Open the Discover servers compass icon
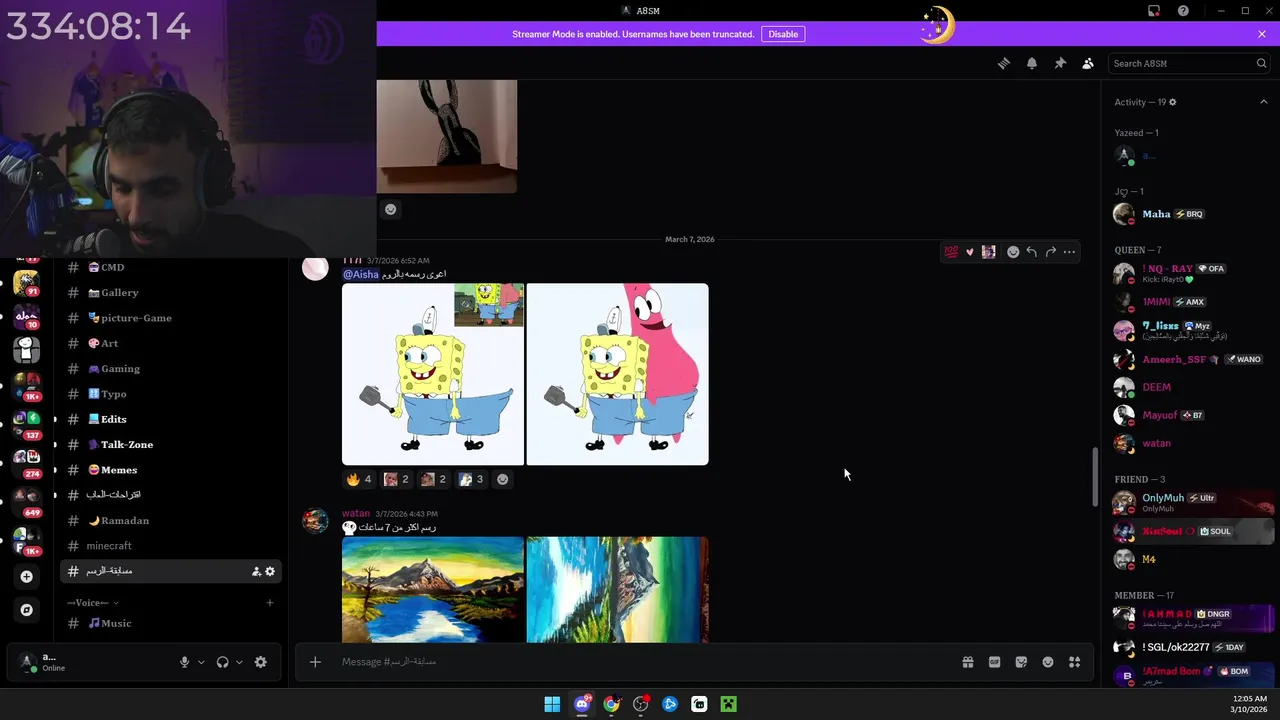The height and width of the screenshot is (720, 1280). point(26,609)
